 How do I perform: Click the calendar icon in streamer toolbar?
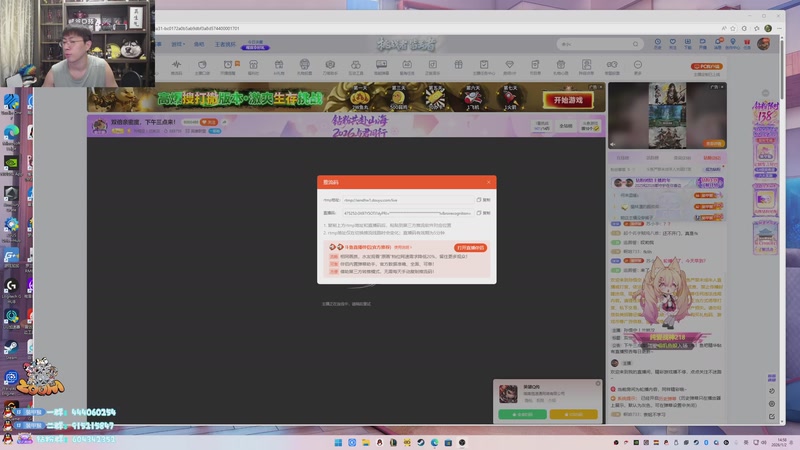coord(560,67)
